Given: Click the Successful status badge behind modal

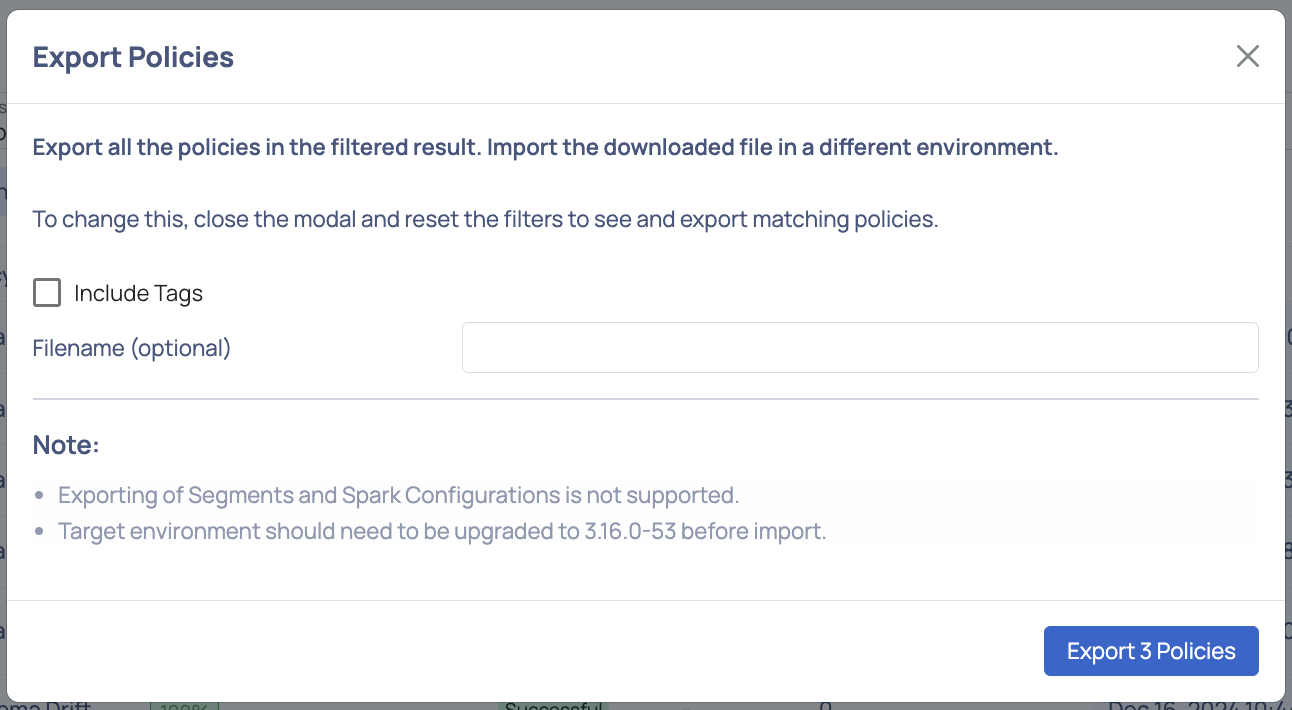Looking at the screenshot, I should coord(553,706).
